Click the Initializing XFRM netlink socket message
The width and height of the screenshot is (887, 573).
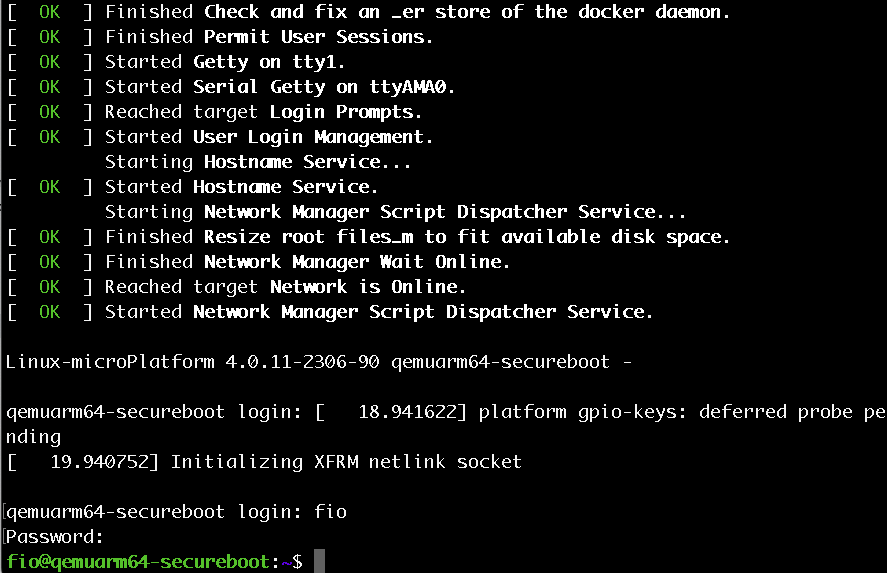click(x=346, y=462)
